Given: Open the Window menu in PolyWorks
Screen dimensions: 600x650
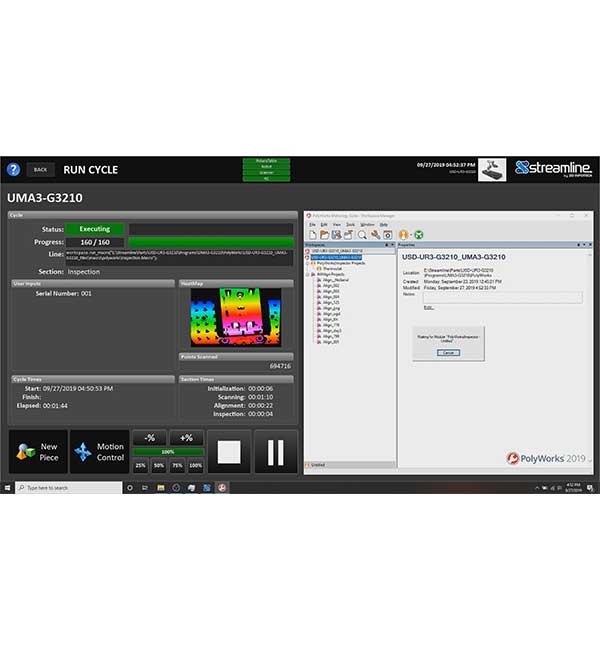Looking at the screenshot, I should point(367,224).
